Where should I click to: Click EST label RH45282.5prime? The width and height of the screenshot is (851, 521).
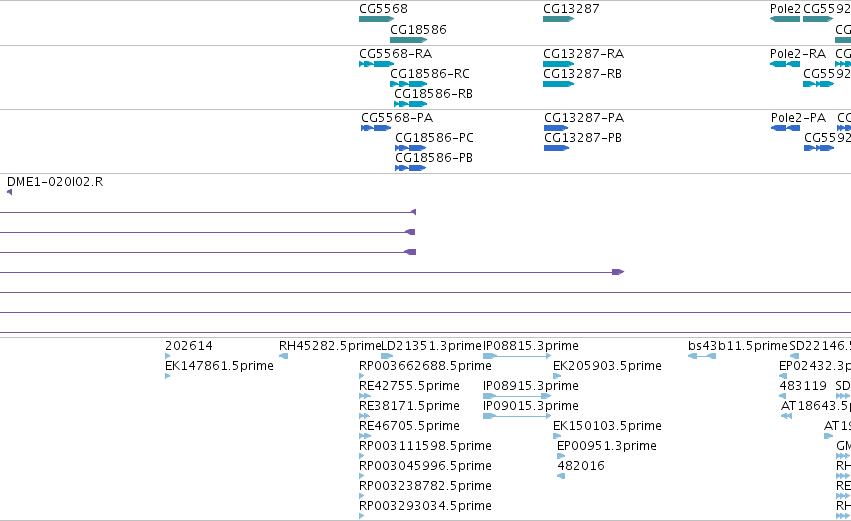[330, 346]
